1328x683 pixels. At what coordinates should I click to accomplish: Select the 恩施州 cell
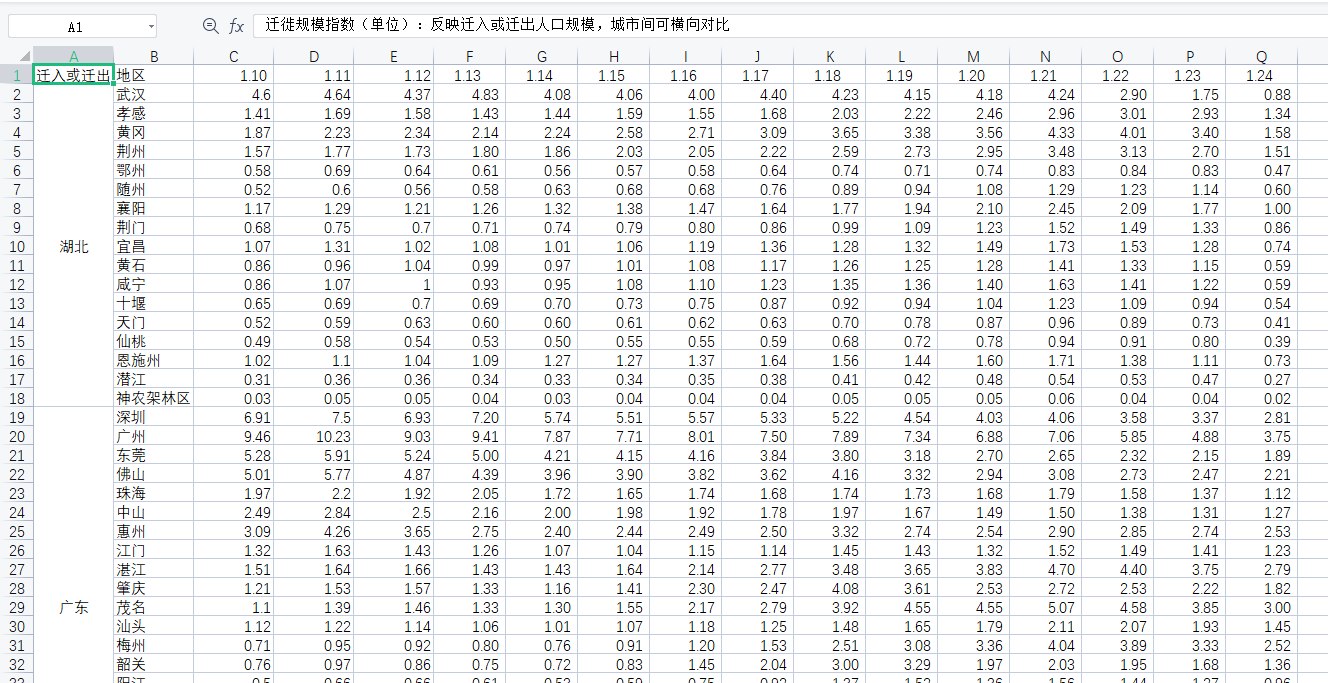pyautogui.click(x=154, y=360)
